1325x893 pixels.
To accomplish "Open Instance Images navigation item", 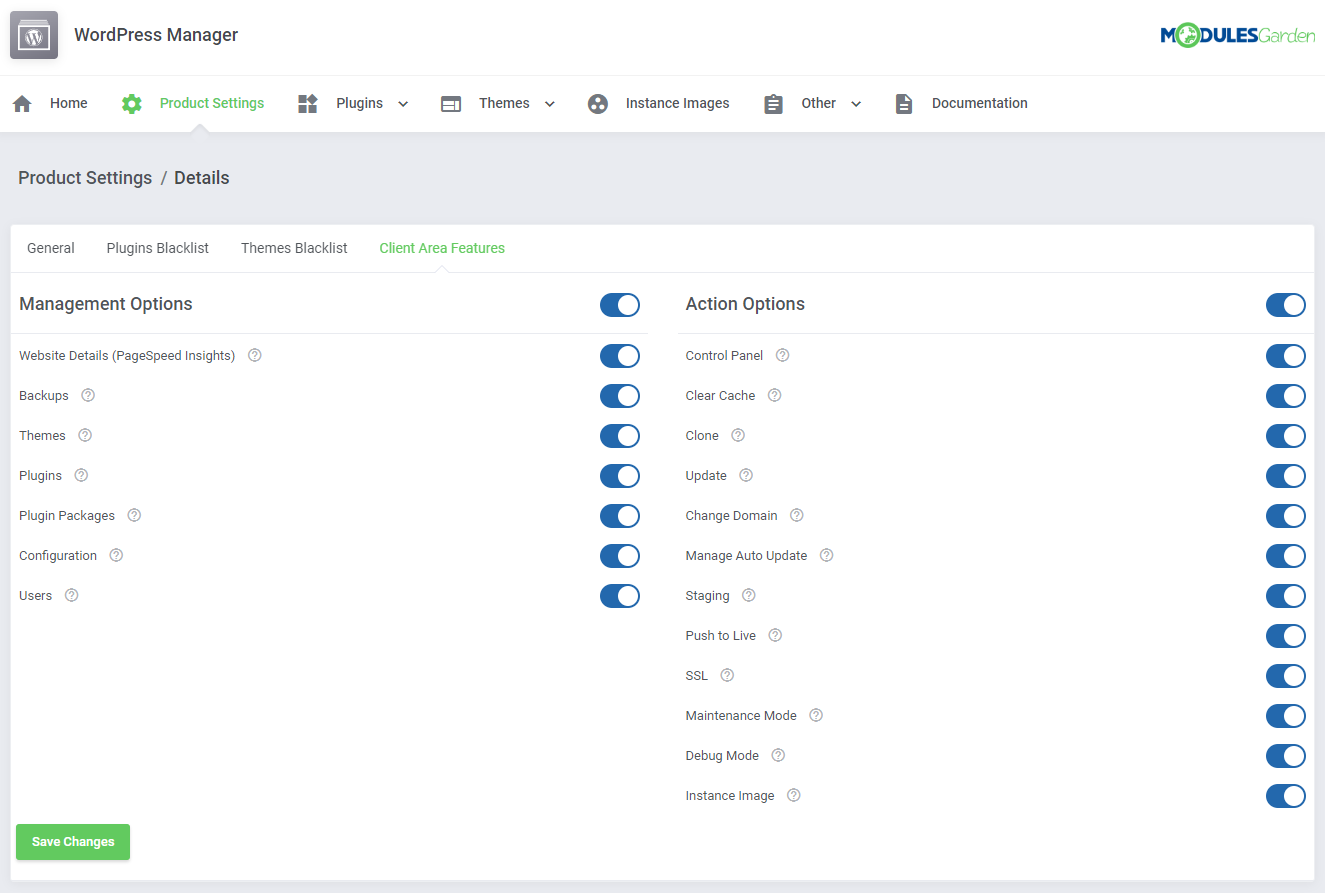I will [x=678, y=103].
